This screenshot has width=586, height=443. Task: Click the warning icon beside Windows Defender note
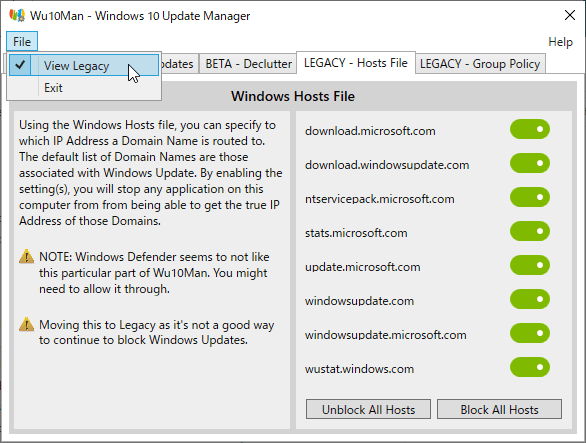[x=27, y=257]
